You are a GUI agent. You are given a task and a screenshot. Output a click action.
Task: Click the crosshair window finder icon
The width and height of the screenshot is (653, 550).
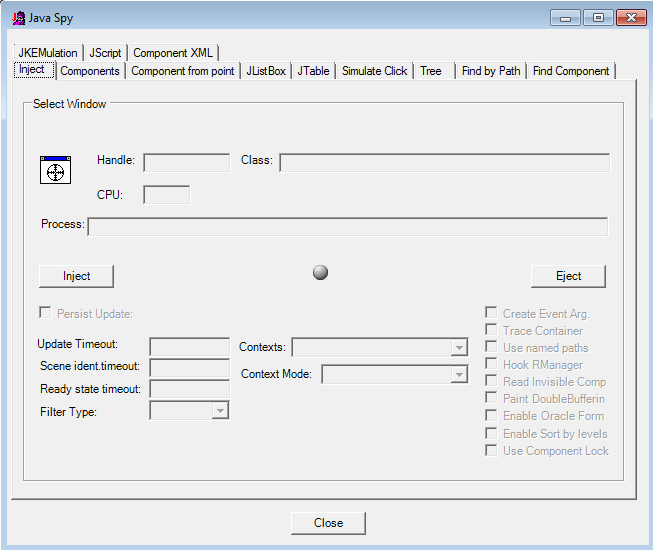click(55, 170)
